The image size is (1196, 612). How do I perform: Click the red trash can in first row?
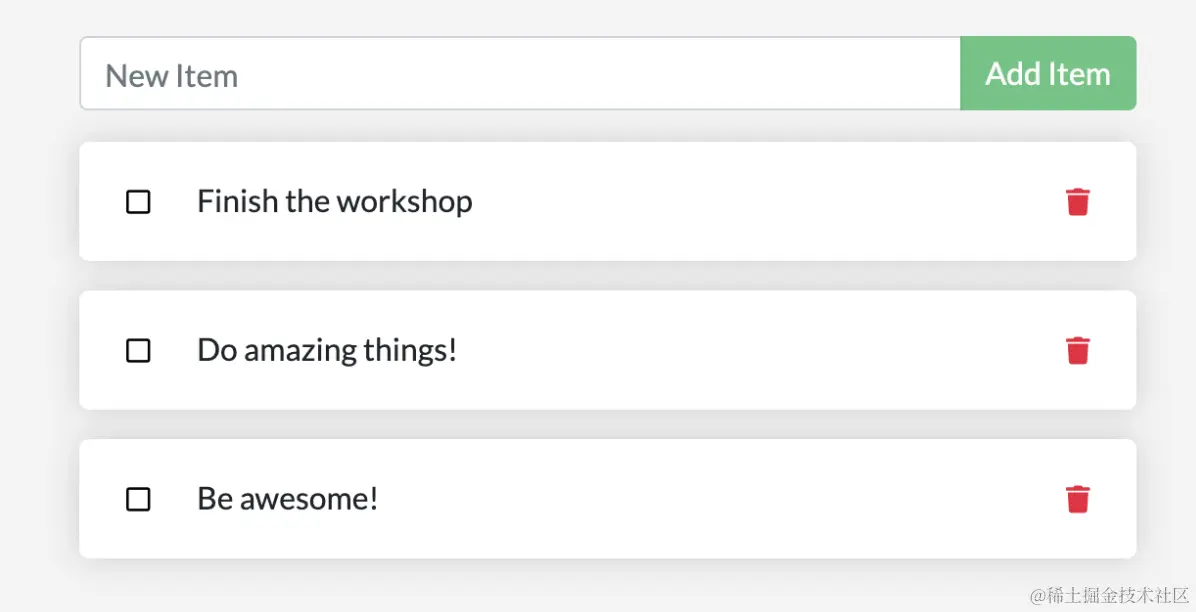[x=1077, y=202]
